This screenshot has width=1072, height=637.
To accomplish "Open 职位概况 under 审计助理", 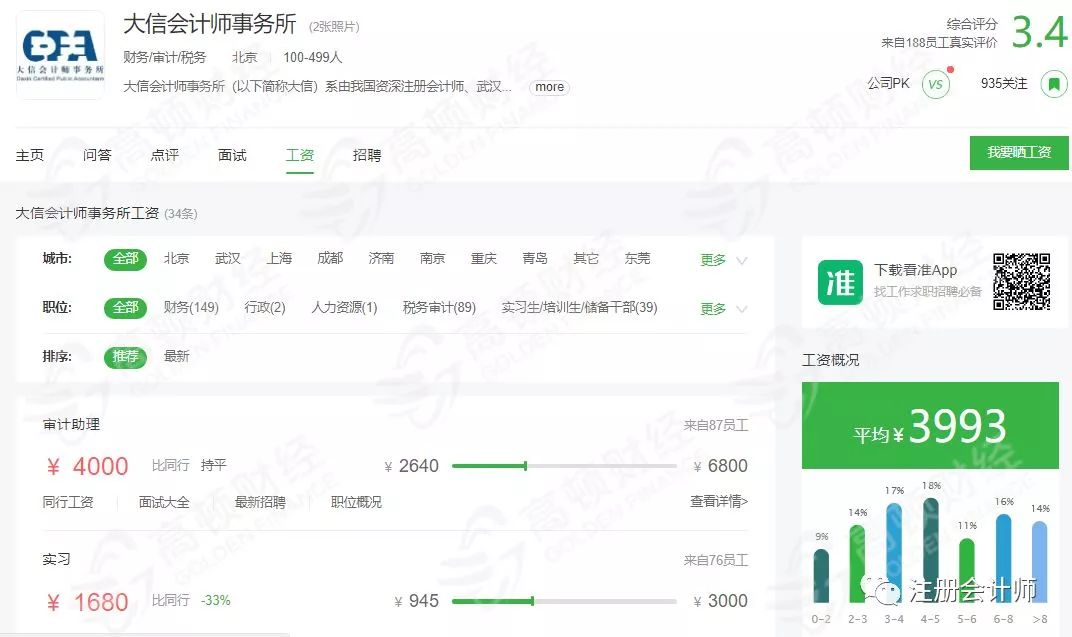I will [x=356, y=502].
